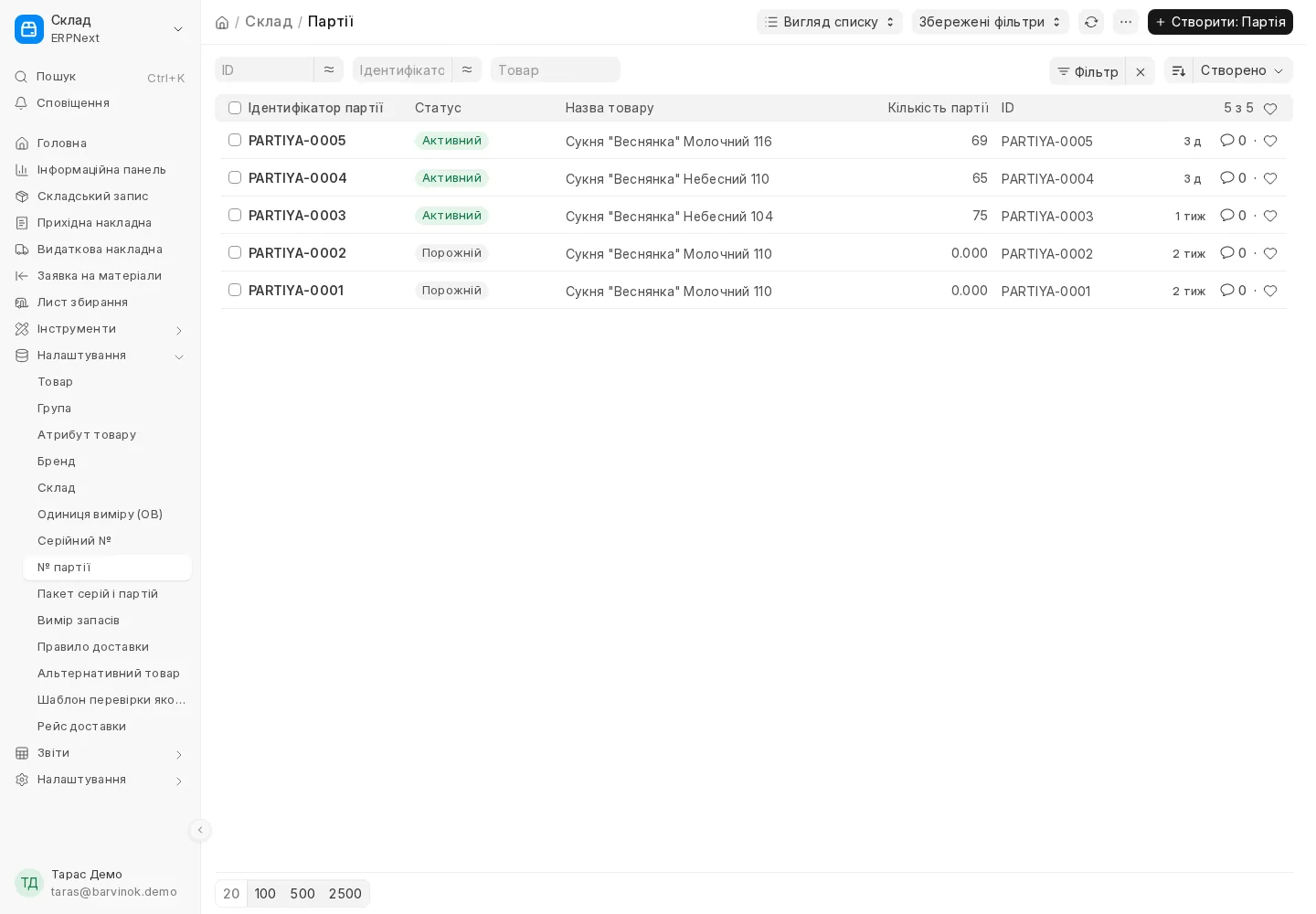Collapse the sidebar with the chevron button

pos(200,830)
